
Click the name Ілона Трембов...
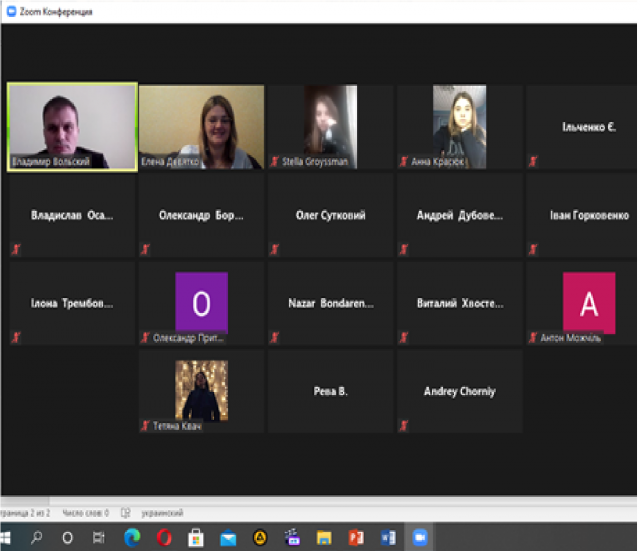click(72, 303)
